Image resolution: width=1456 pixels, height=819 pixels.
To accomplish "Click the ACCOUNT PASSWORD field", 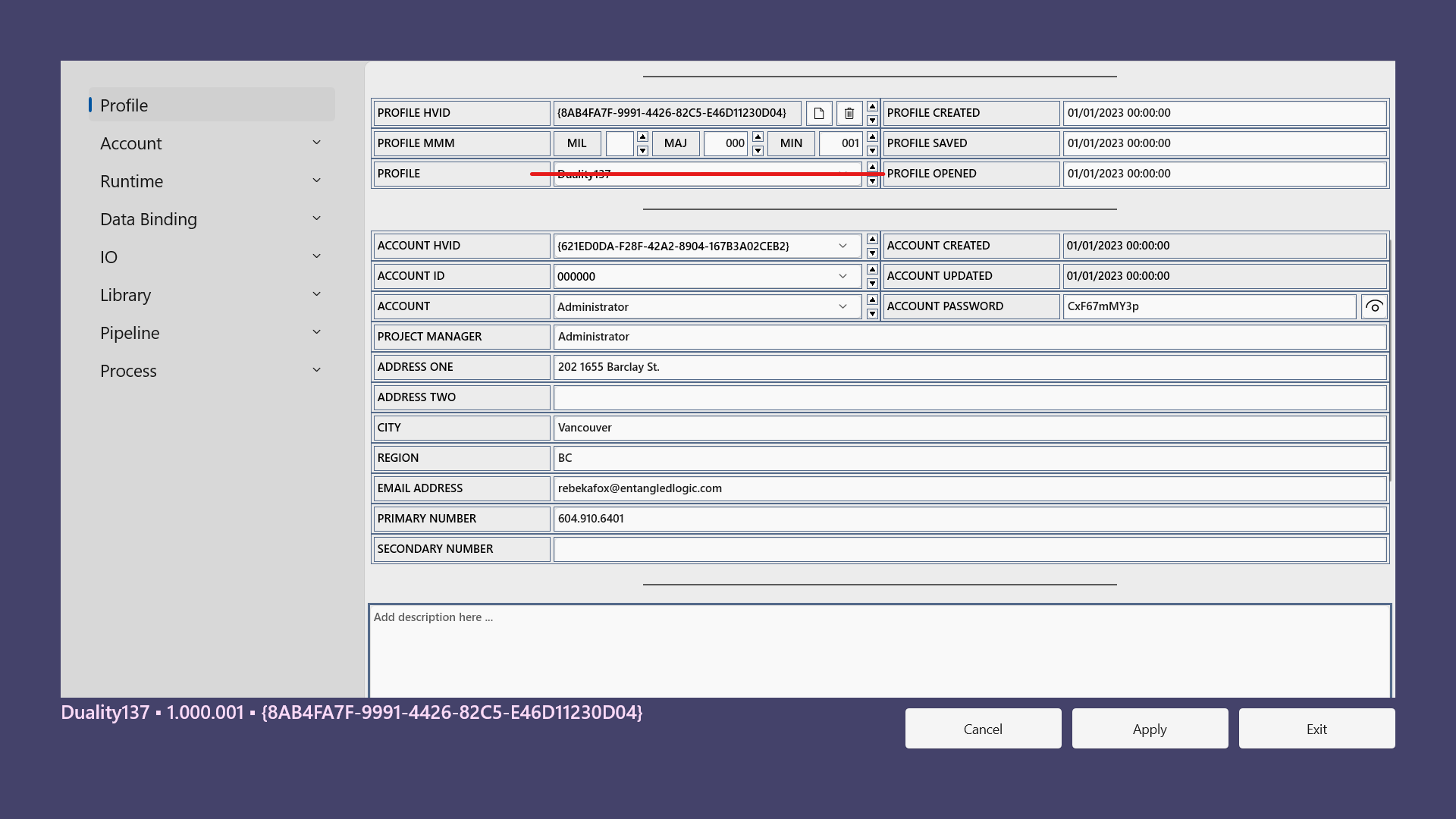I will pos(1210,306).
